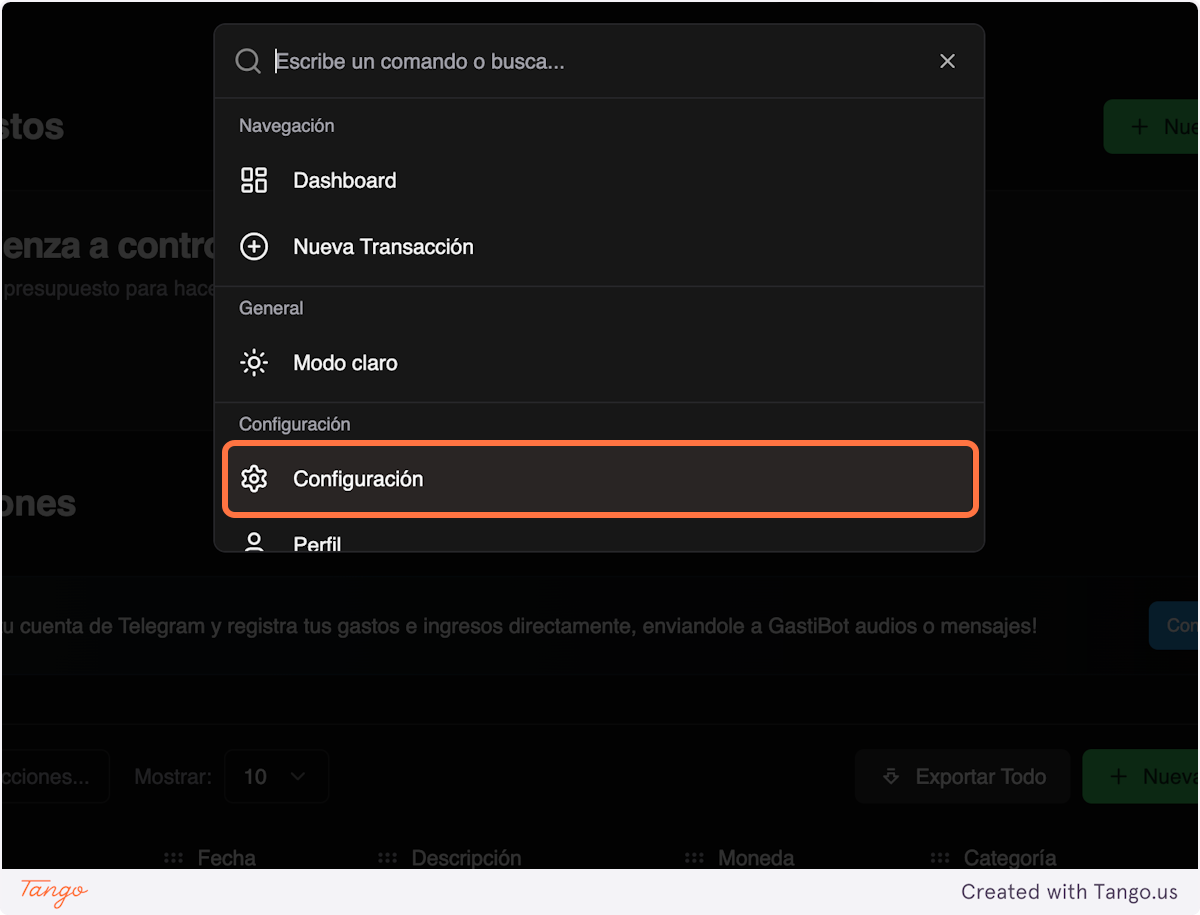
Task: Click the Perfil person icon
Action: (254, 543)
